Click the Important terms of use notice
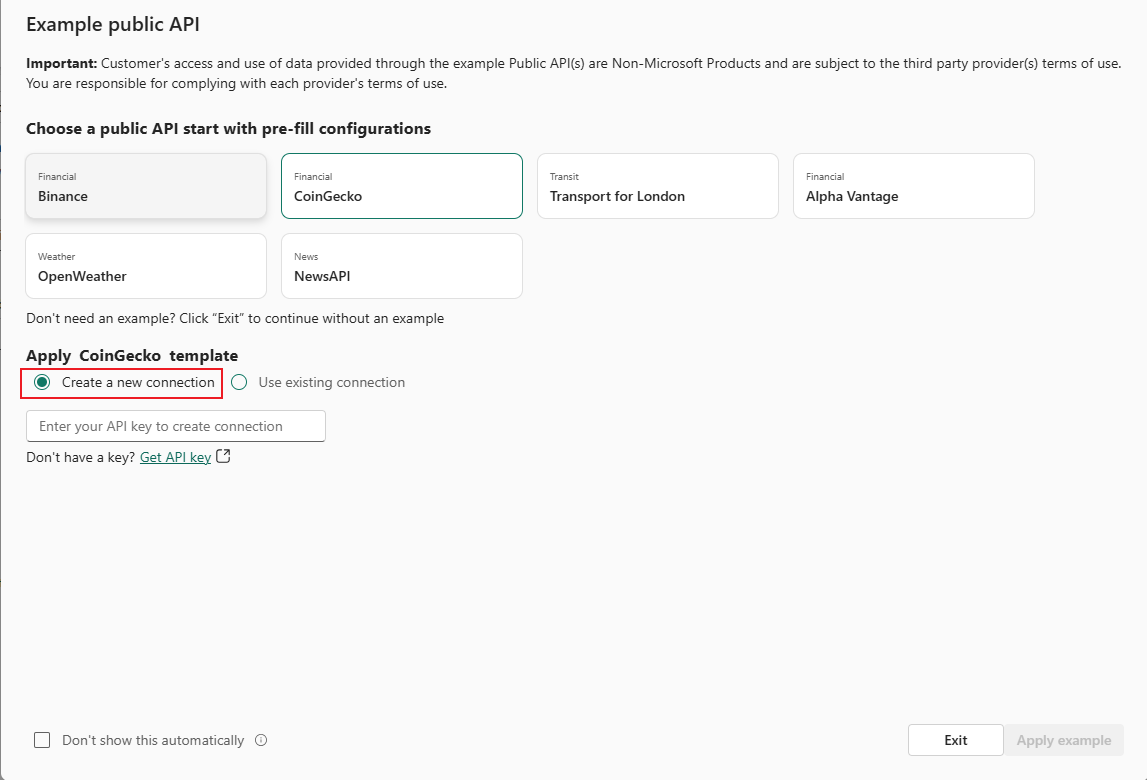Image resolution: width=1147 pixels, height=780 pixels. (x=573, y=73)
